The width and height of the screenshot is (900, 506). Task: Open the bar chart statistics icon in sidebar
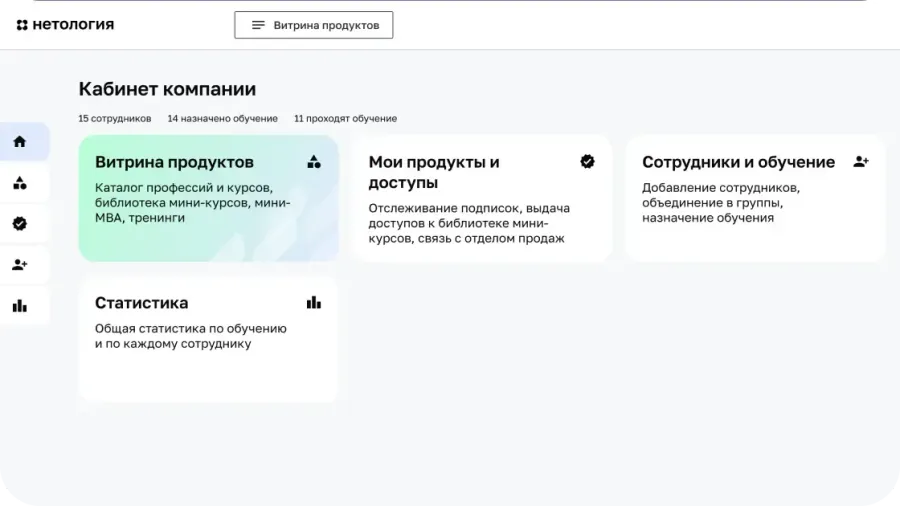point(20,306)
